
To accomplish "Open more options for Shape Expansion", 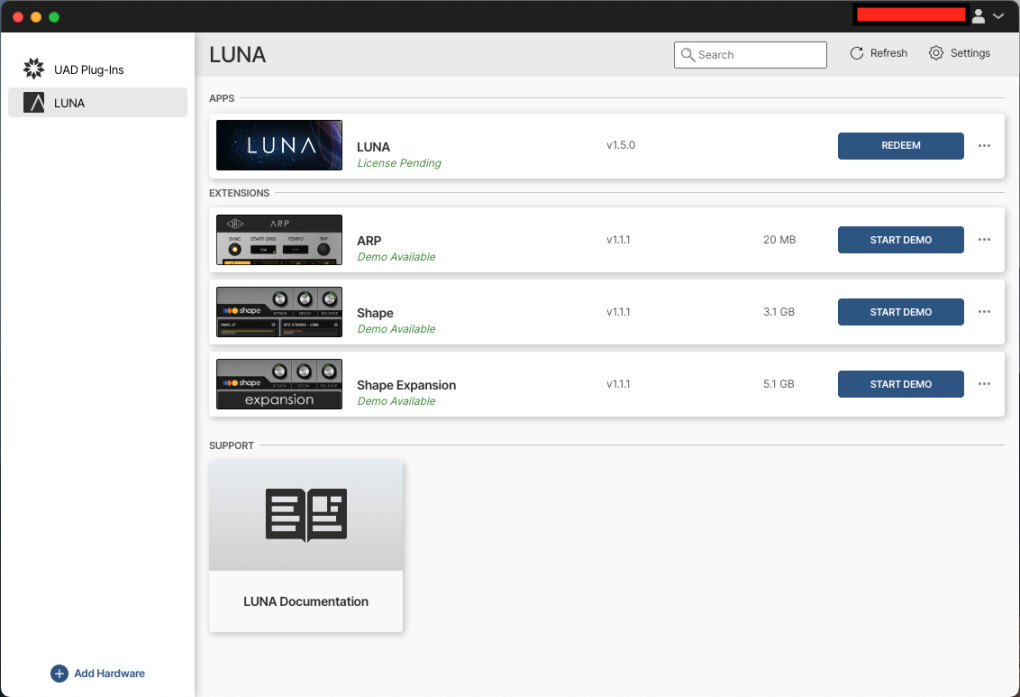I will tap(984, 384).
